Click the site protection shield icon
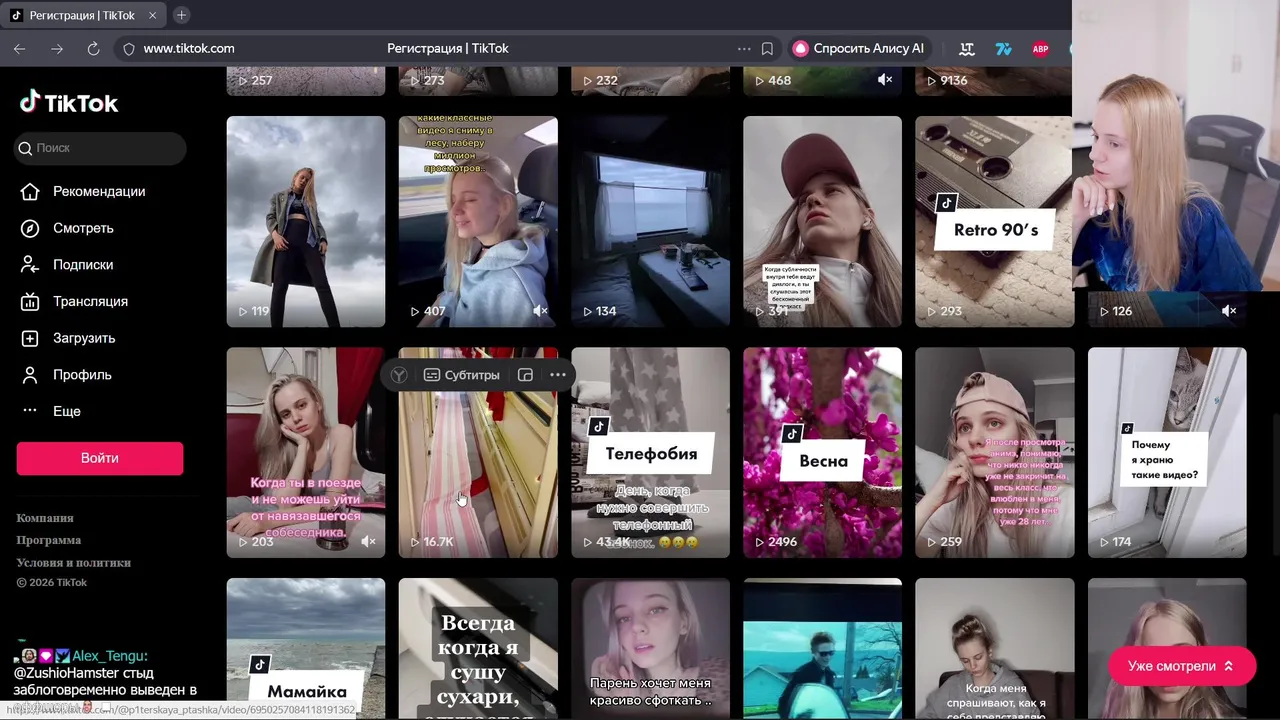 pyautogui.click(x=128, y=48)
